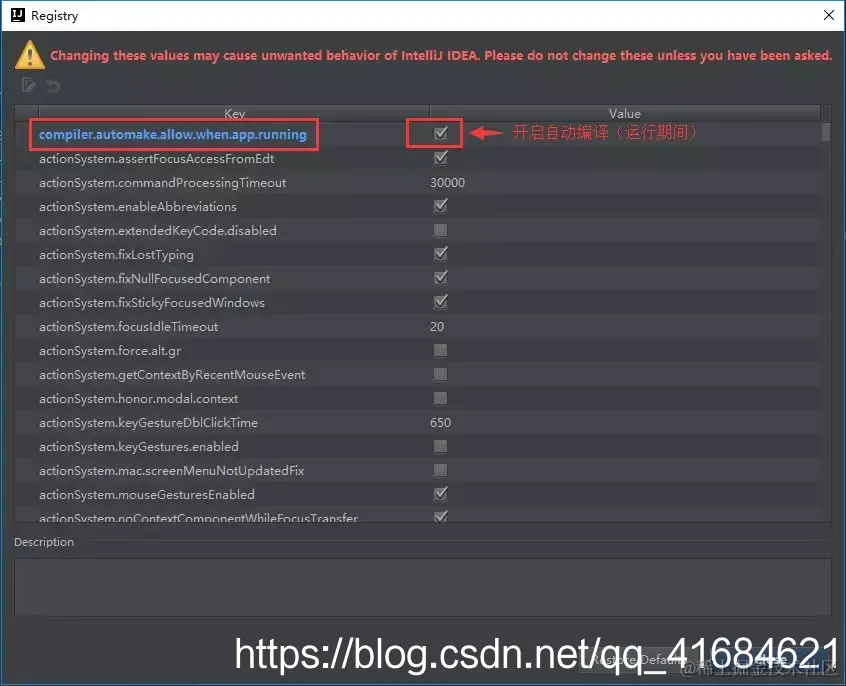The width and height of the screenshot is (846, 686).
Task: Select actionSystem.assertFocusAccessFromEdt row
Action: coord(418,159)
